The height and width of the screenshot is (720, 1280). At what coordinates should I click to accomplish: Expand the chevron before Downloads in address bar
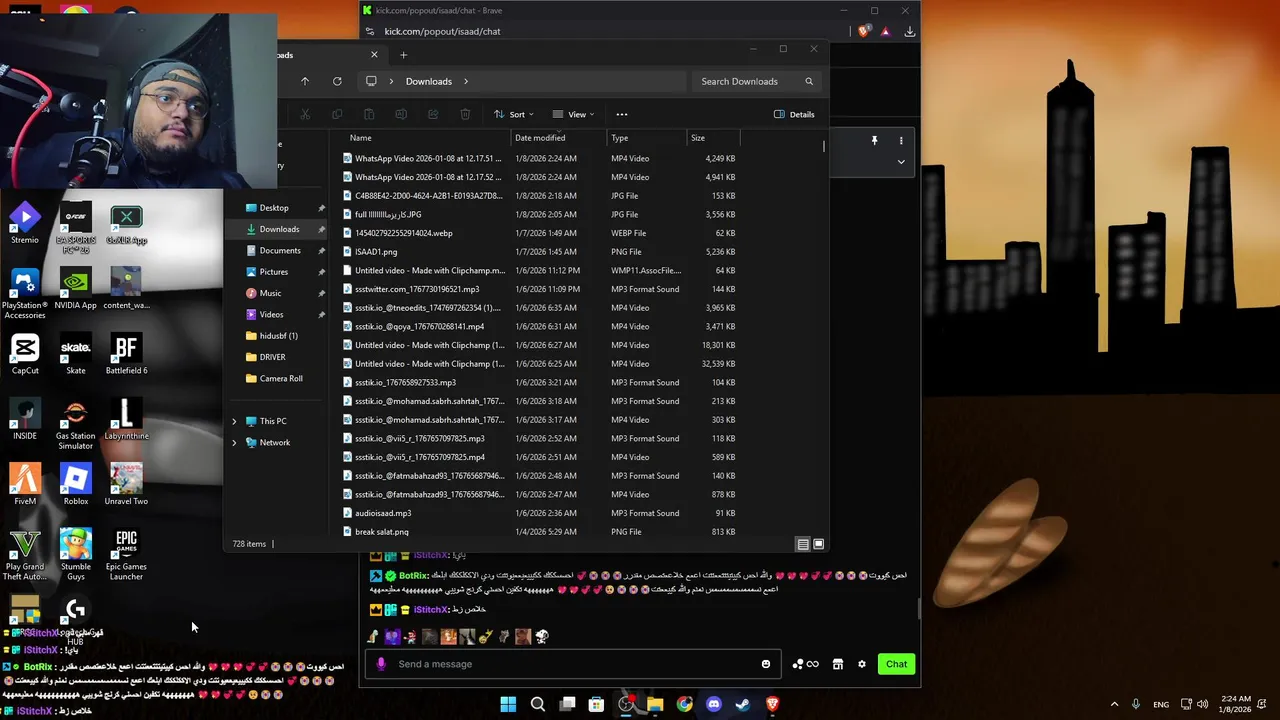tap(391, 81)
